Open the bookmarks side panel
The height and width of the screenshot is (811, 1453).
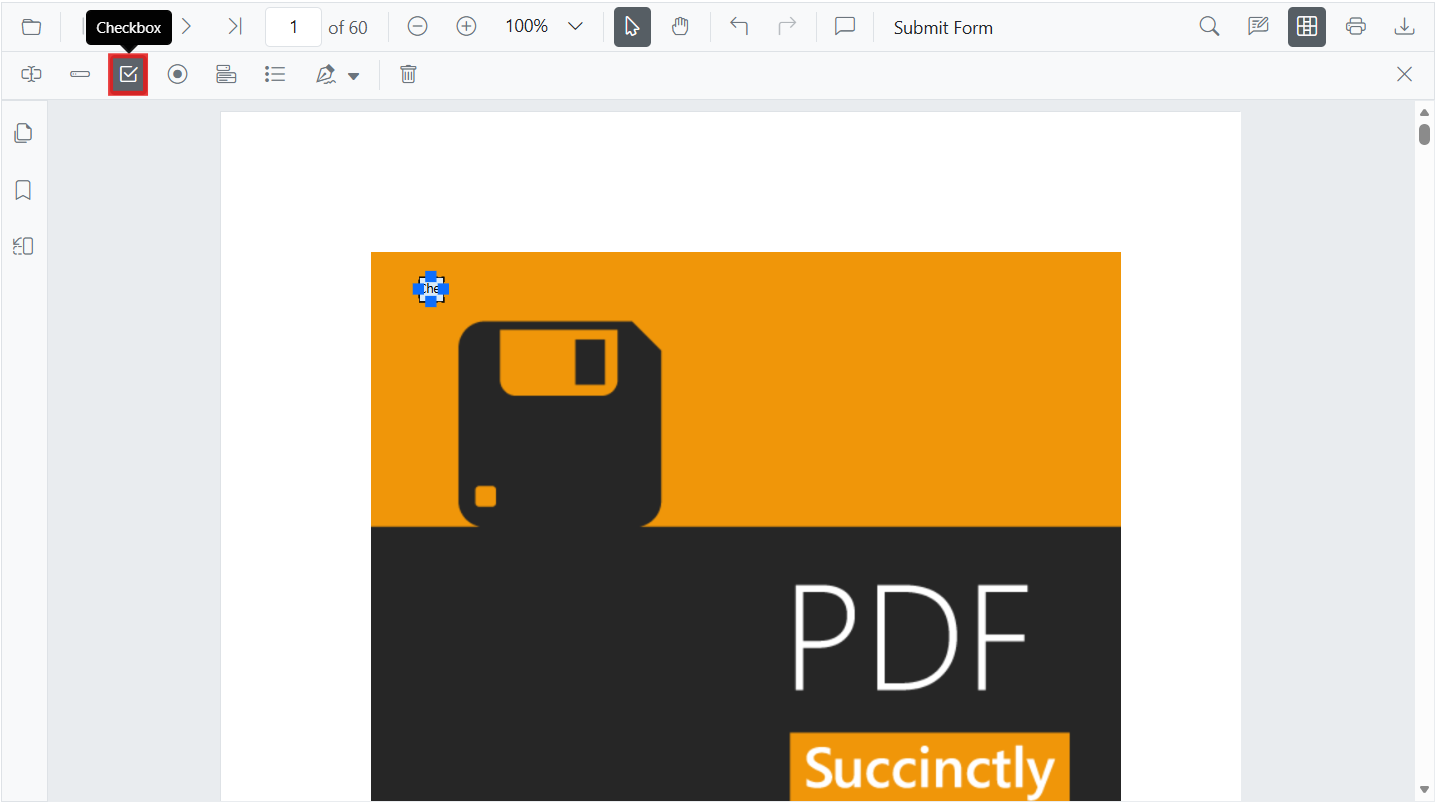coord(23,190)
